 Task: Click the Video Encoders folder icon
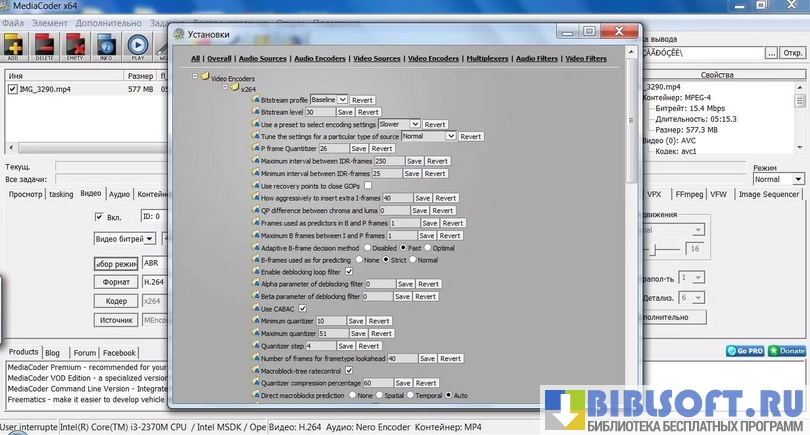(x=204, y=76)
